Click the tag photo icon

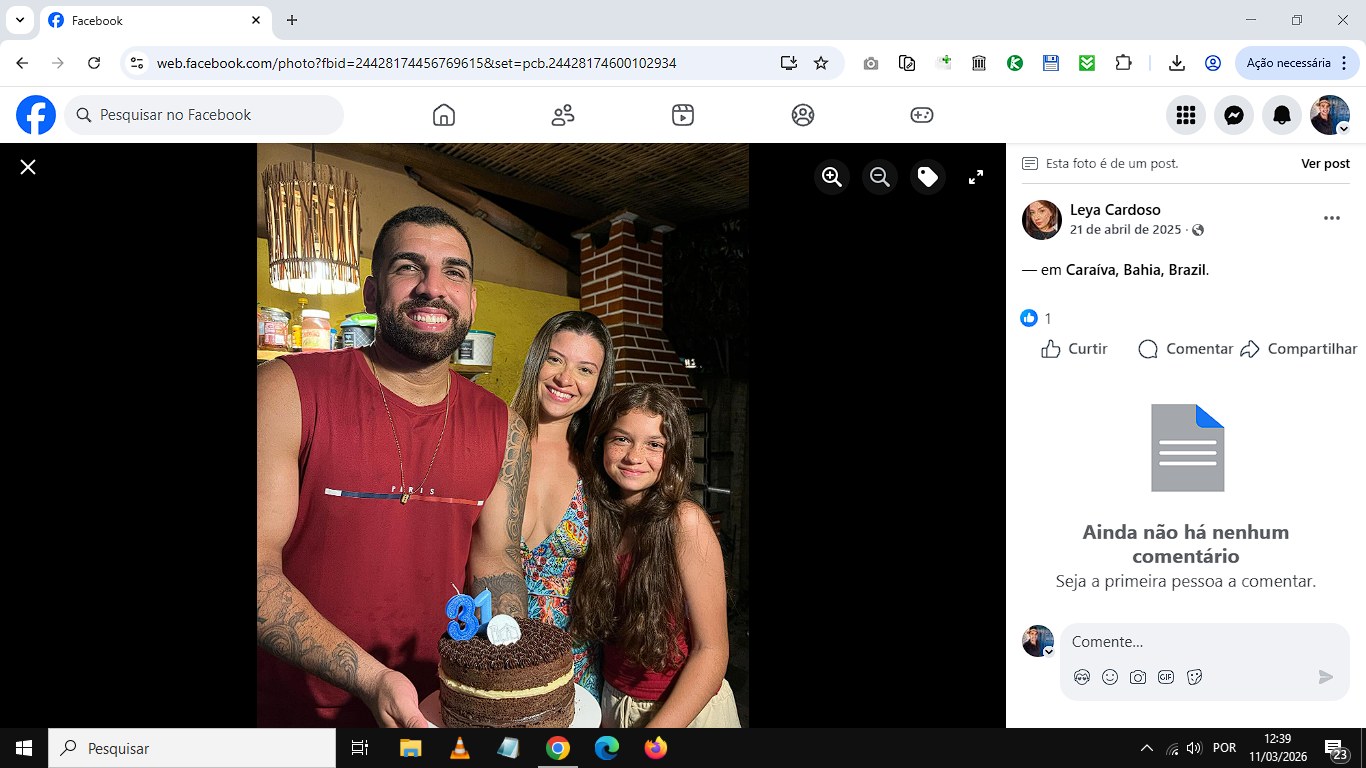[x=928, y=177]
